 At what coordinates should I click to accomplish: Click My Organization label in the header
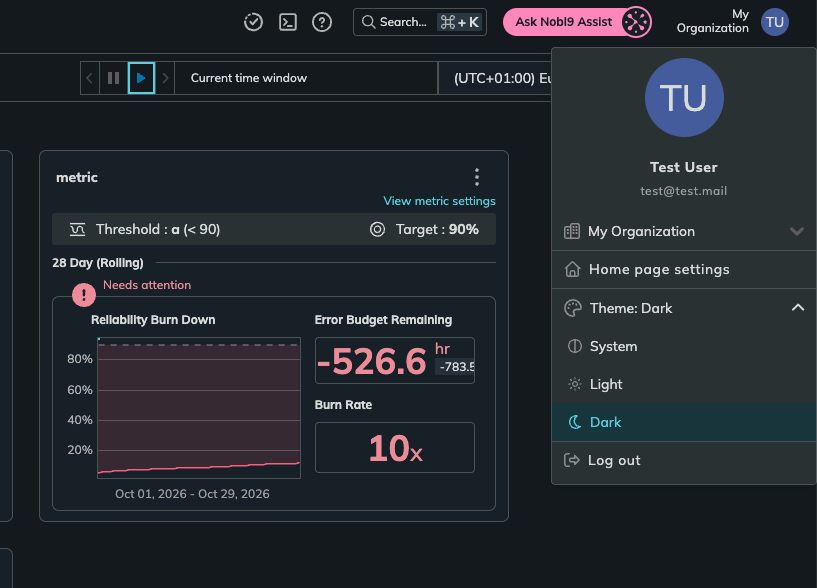pos(712,21)
